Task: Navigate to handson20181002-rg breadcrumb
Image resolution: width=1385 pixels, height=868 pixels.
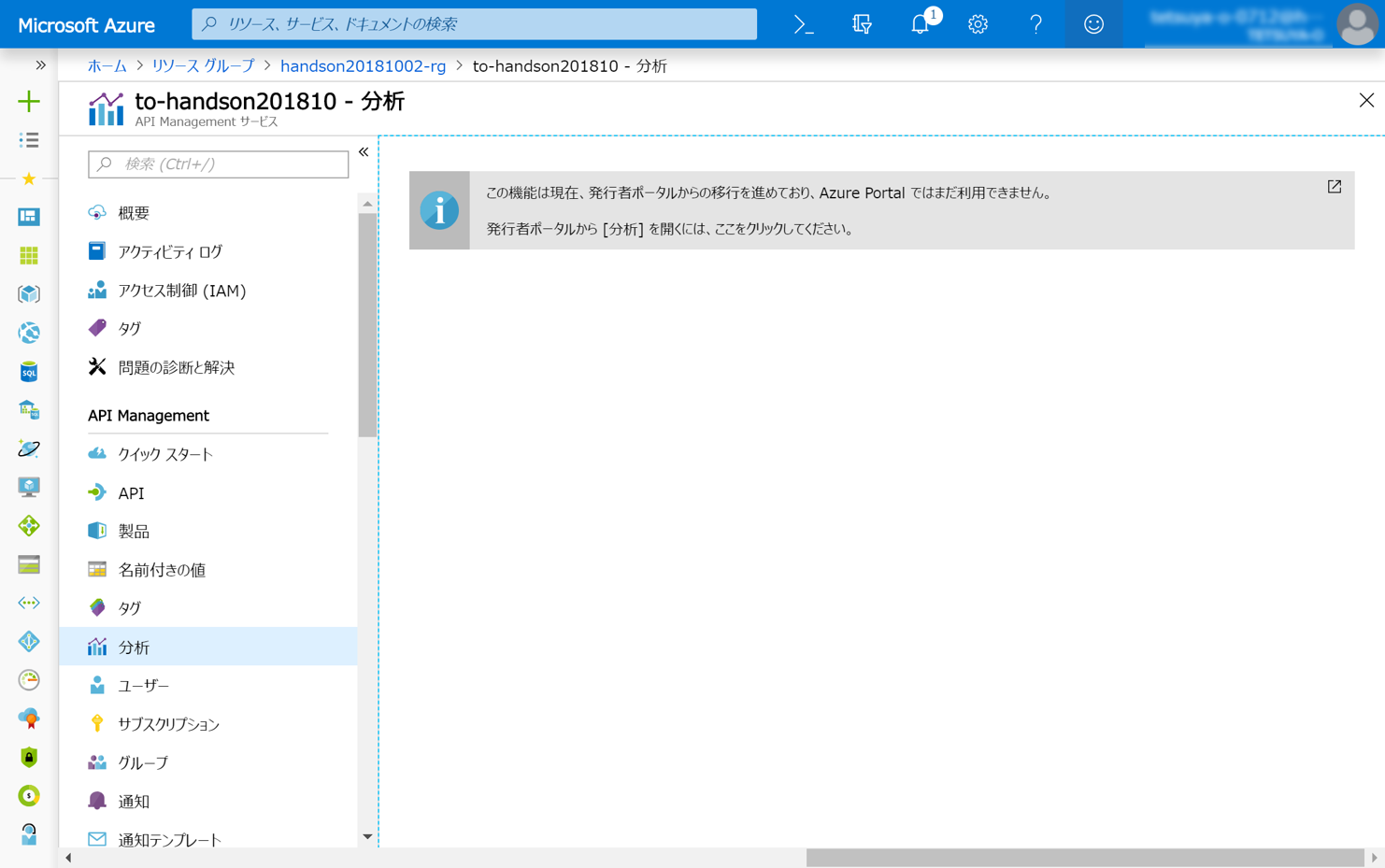Action: point(363,66)
